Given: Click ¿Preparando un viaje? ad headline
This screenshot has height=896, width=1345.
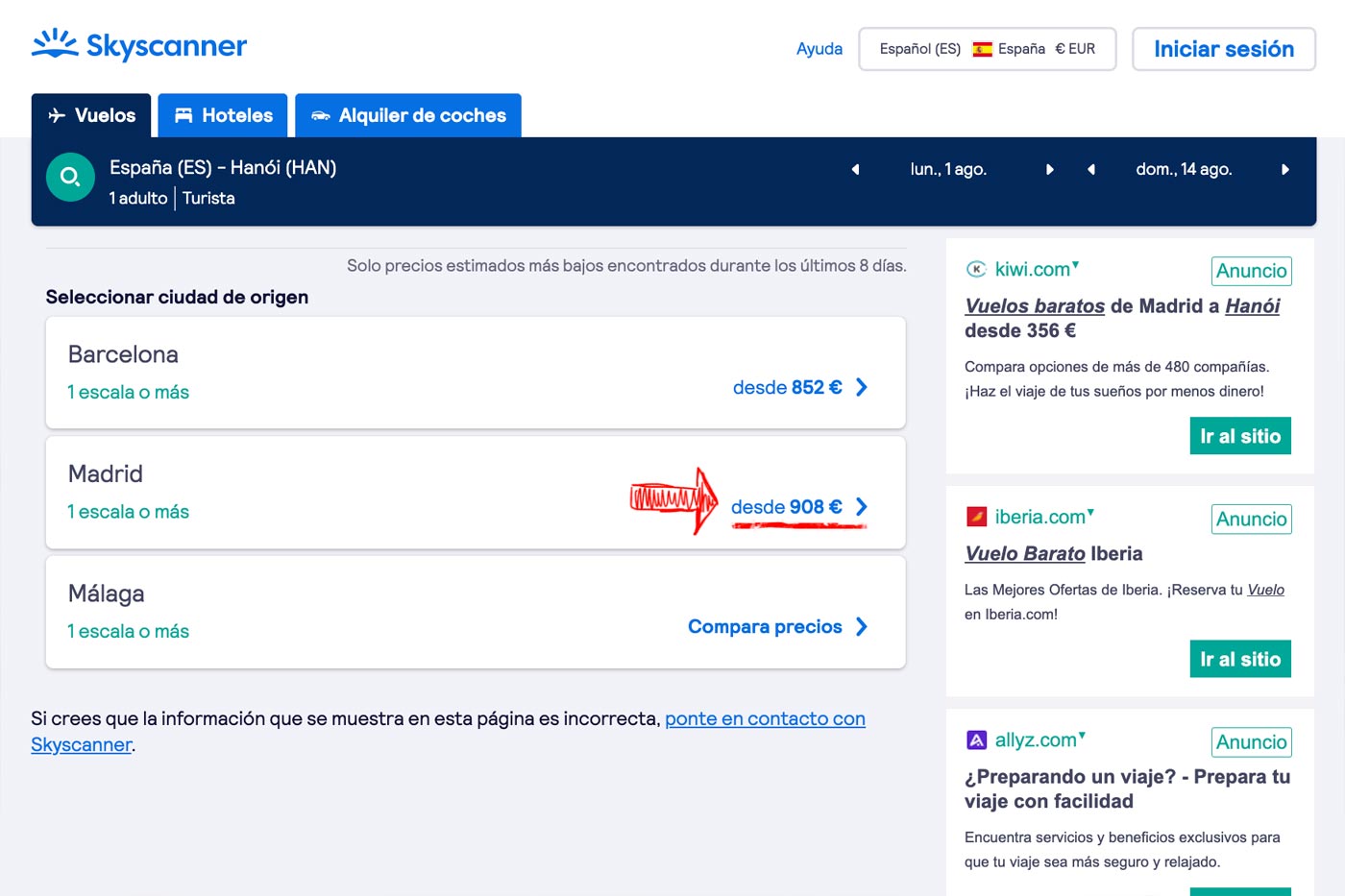Looking at the screenshot, I should coord(1128,788).
